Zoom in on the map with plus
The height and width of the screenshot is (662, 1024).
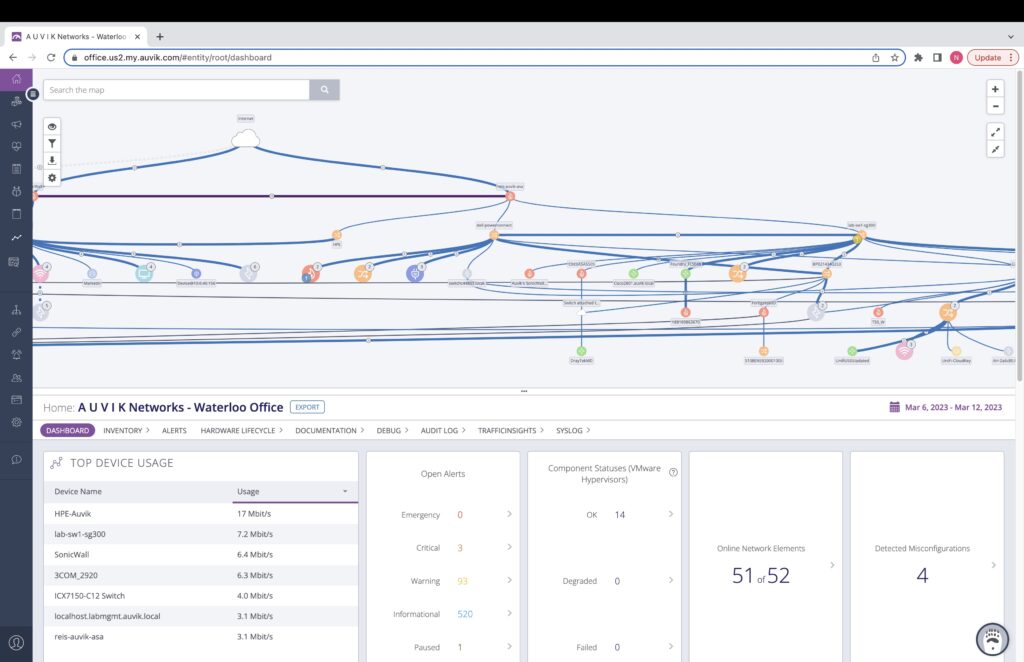995,89
